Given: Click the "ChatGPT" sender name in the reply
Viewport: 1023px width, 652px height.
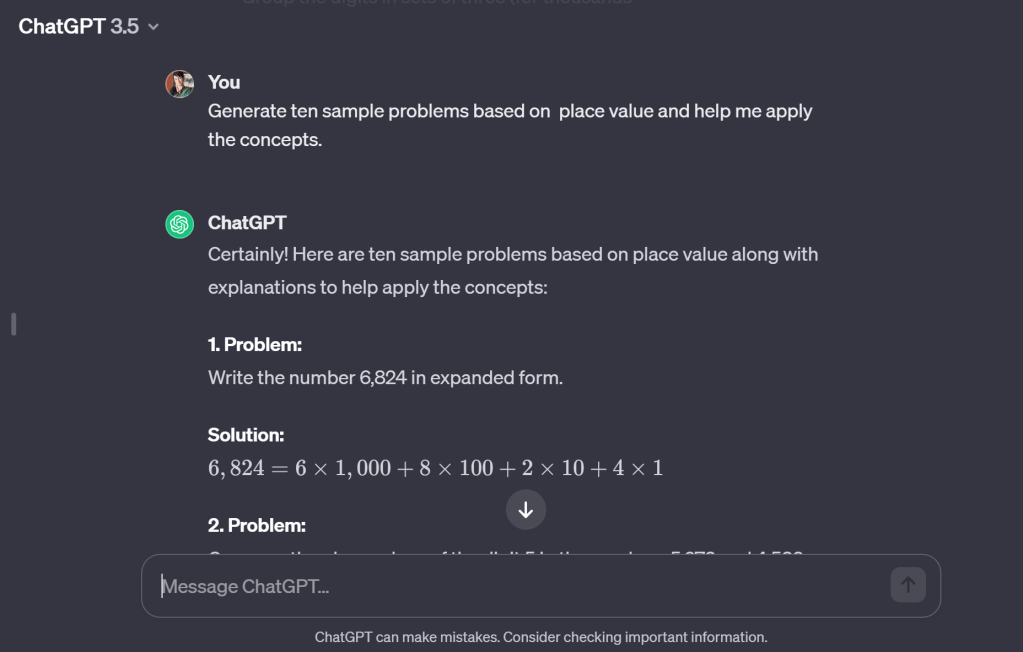Looking at the screenshot, I should point(247,223).
